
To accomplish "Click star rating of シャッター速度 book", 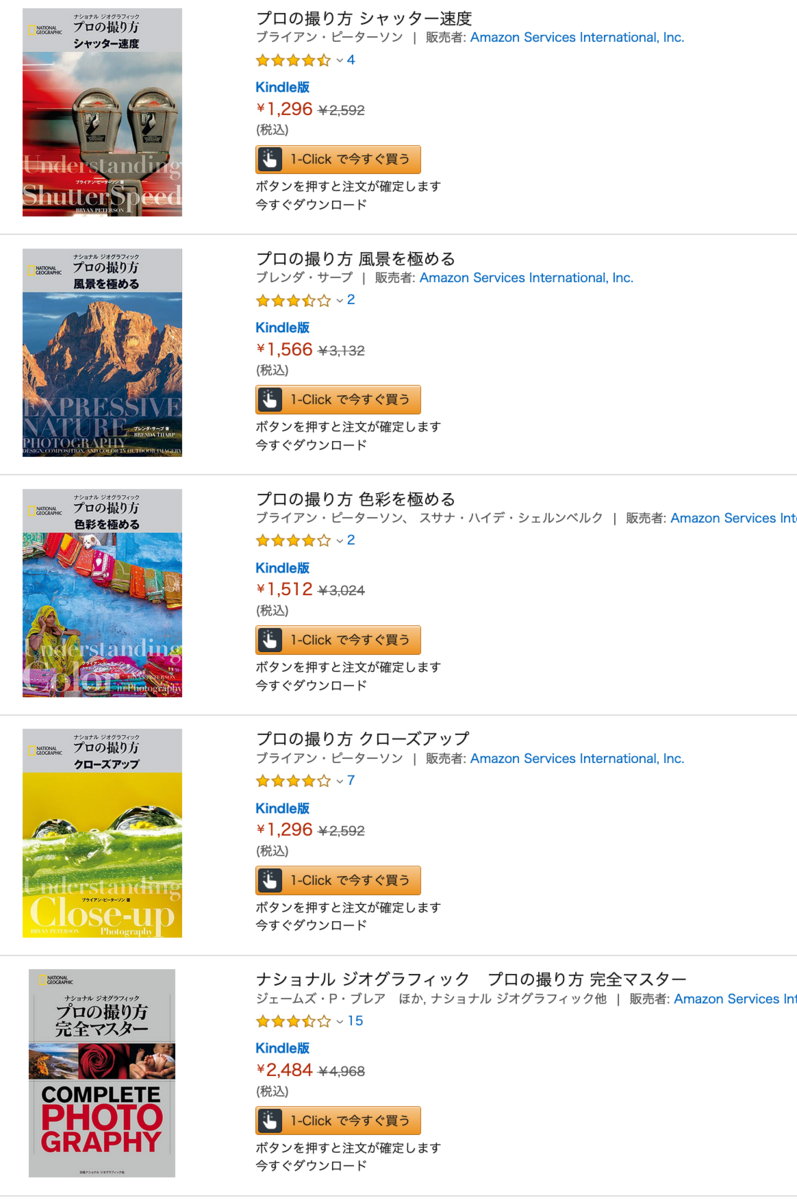I will (x=293, y=60).
